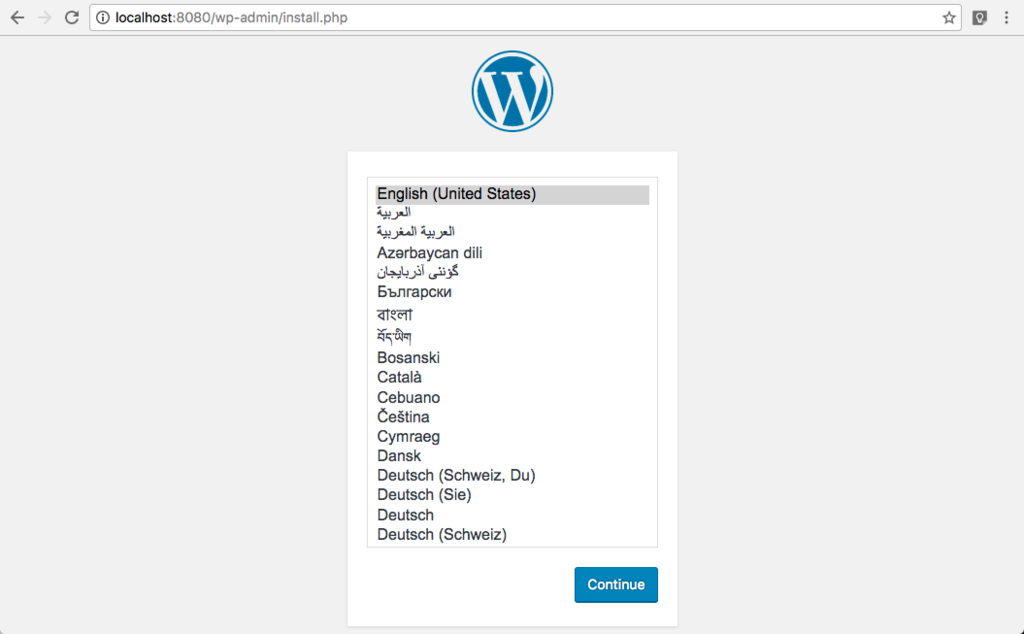Choose Cebuano from language list

(x=513, y=398)
